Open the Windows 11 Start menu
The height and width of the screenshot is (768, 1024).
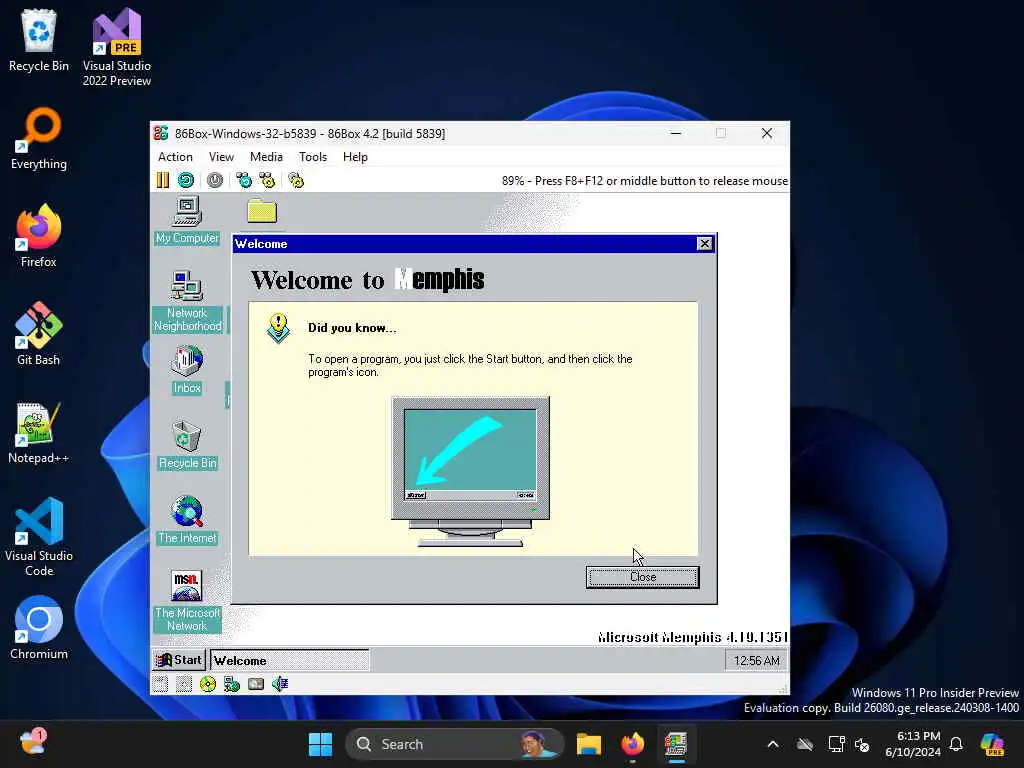click(320, 744)
